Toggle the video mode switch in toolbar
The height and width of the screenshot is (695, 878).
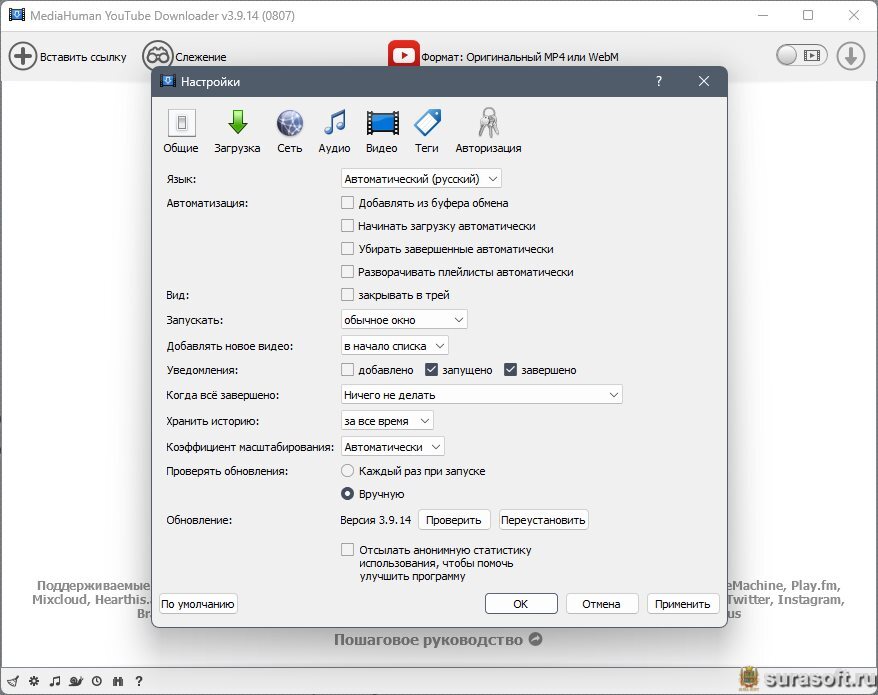[x=801, y=55]
